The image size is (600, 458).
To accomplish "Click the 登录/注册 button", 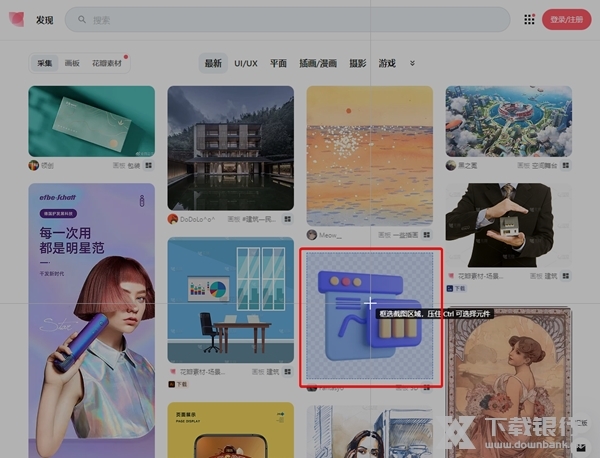I will [x=566, y=20].
